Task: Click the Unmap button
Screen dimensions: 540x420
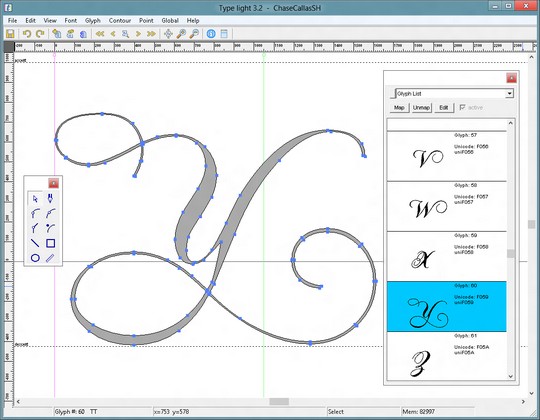Action: click(x=422, y=108)
